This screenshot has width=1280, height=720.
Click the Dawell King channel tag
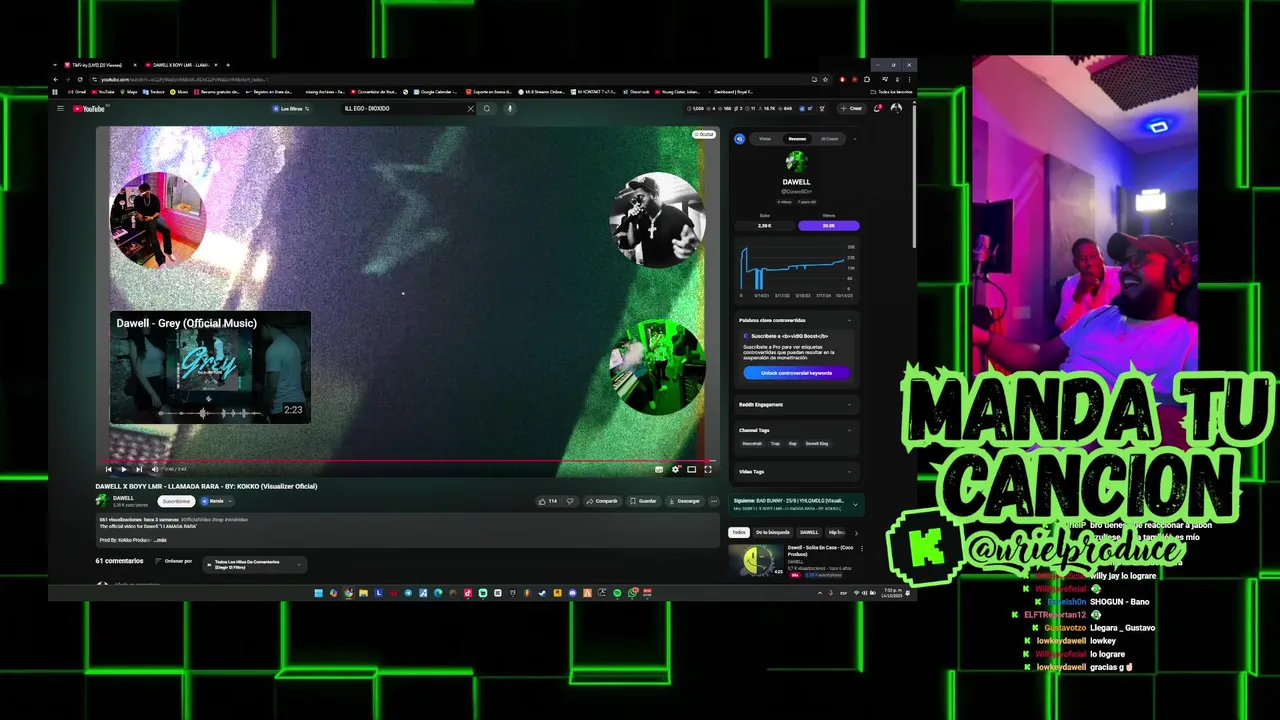[x=817, y=443]
